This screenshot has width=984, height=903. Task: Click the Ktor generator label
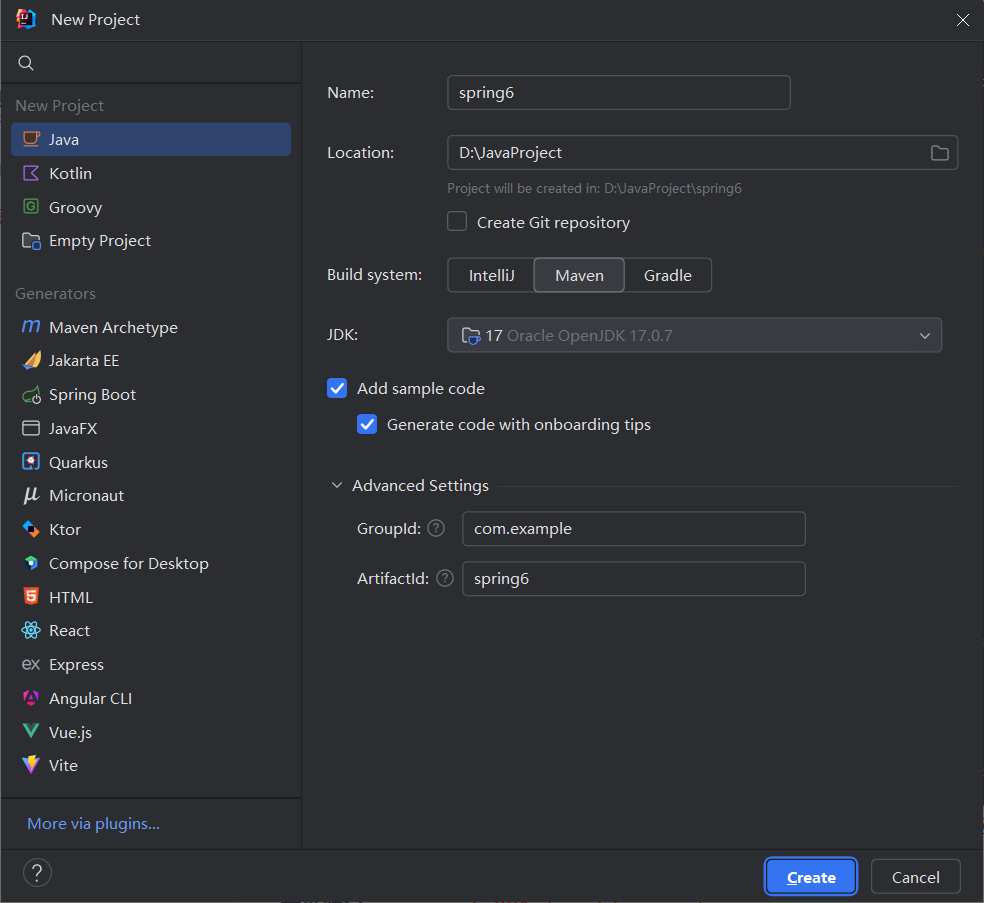[x=65, y=530]
